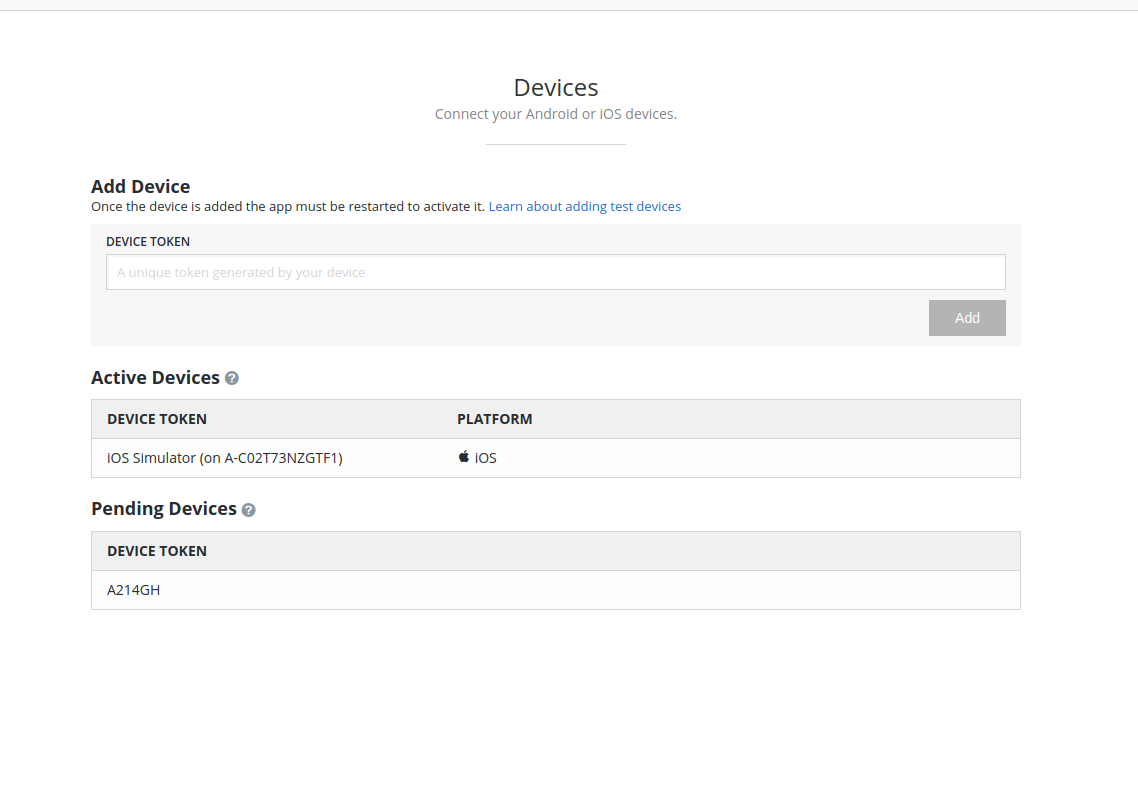
Task: Click the Active Devices heading text
Action: 155,377
